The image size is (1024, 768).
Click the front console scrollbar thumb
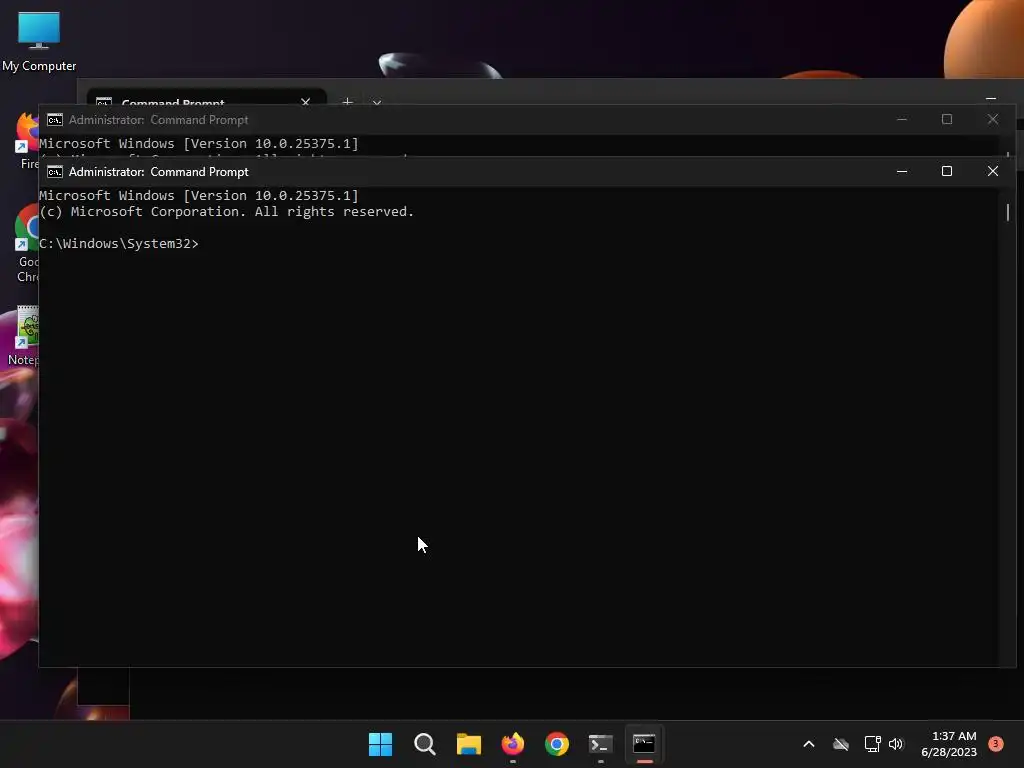[1008, 212]
